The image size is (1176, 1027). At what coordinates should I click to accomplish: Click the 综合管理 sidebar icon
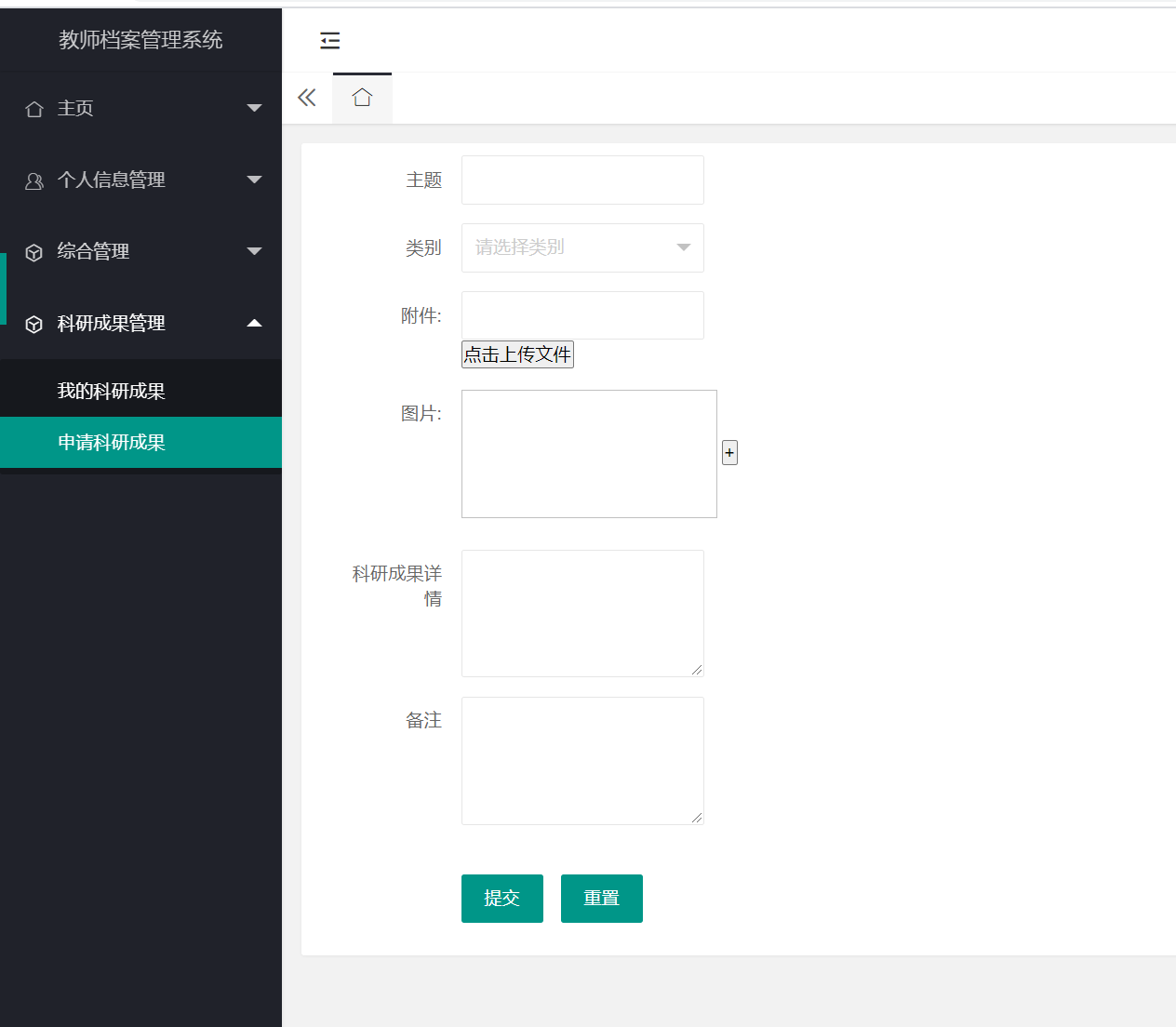coord(34,251)
